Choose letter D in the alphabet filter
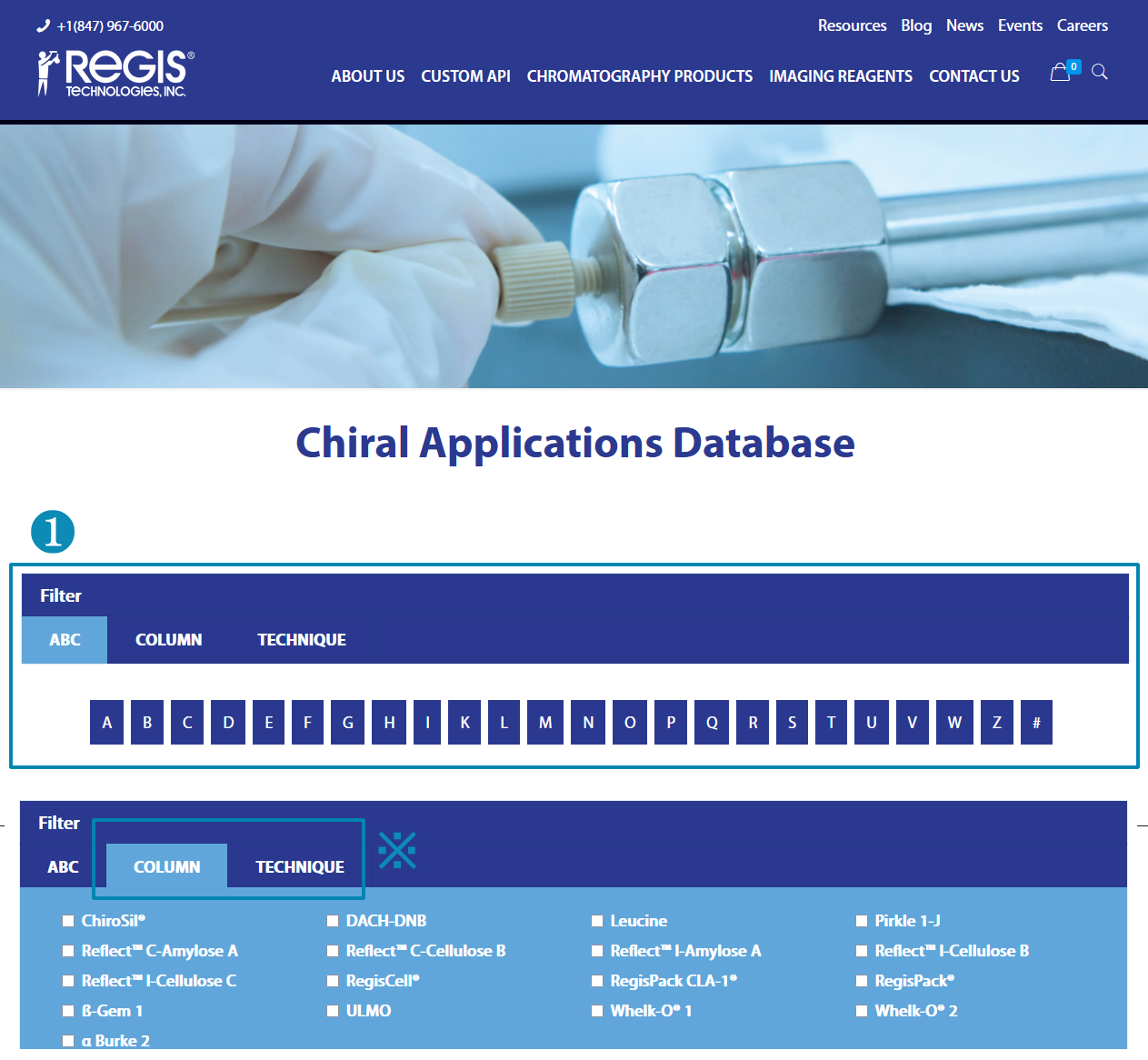The image size is (1148, 1060). 228,723
